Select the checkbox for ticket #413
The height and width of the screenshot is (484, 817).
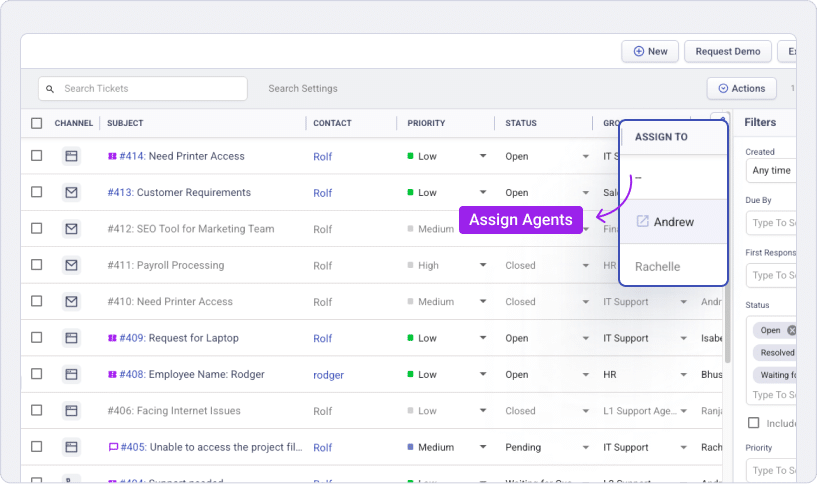pos(36,192)
